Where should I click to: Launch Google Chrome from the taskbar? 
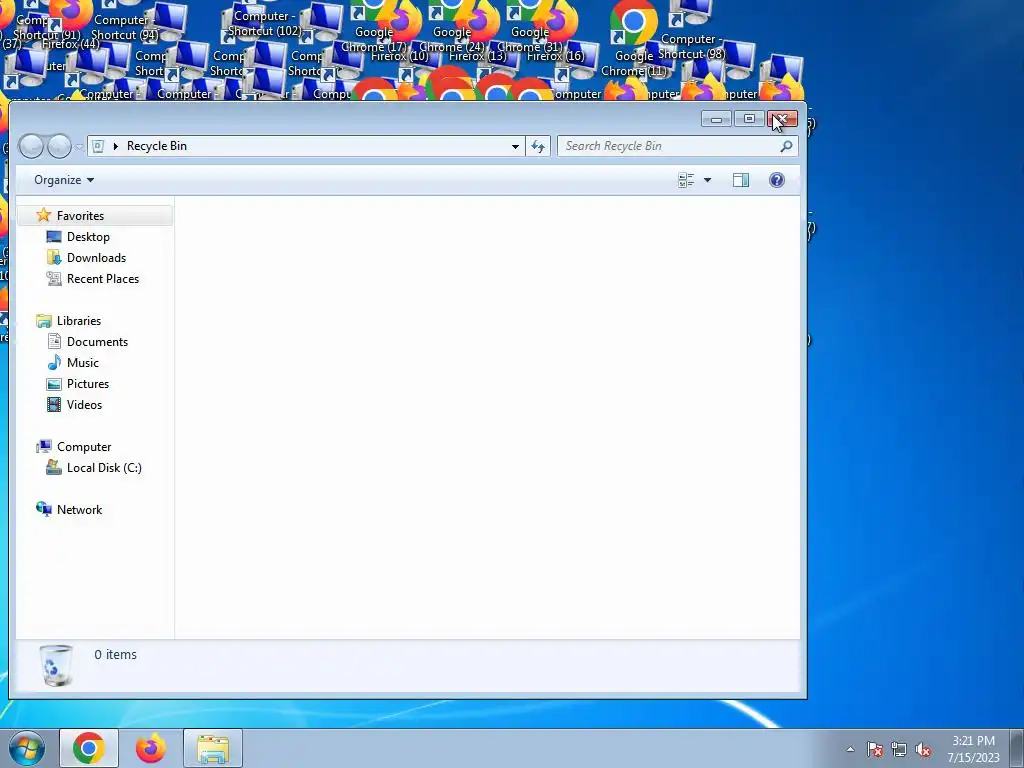89,748
